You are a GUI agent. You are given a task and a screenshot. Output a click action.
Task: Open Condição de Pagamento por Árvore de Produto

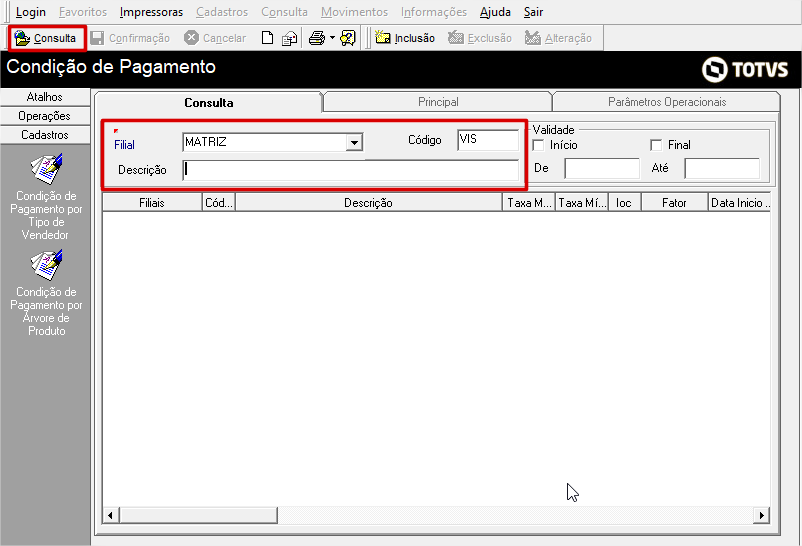coord(46,293)
